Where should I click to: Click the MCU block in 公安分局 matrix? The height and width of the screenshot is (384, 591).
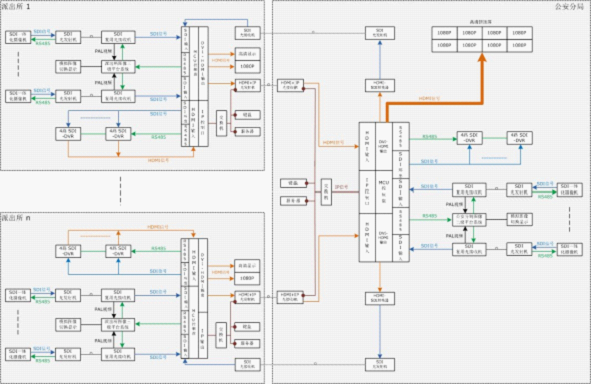click(384, 192)
